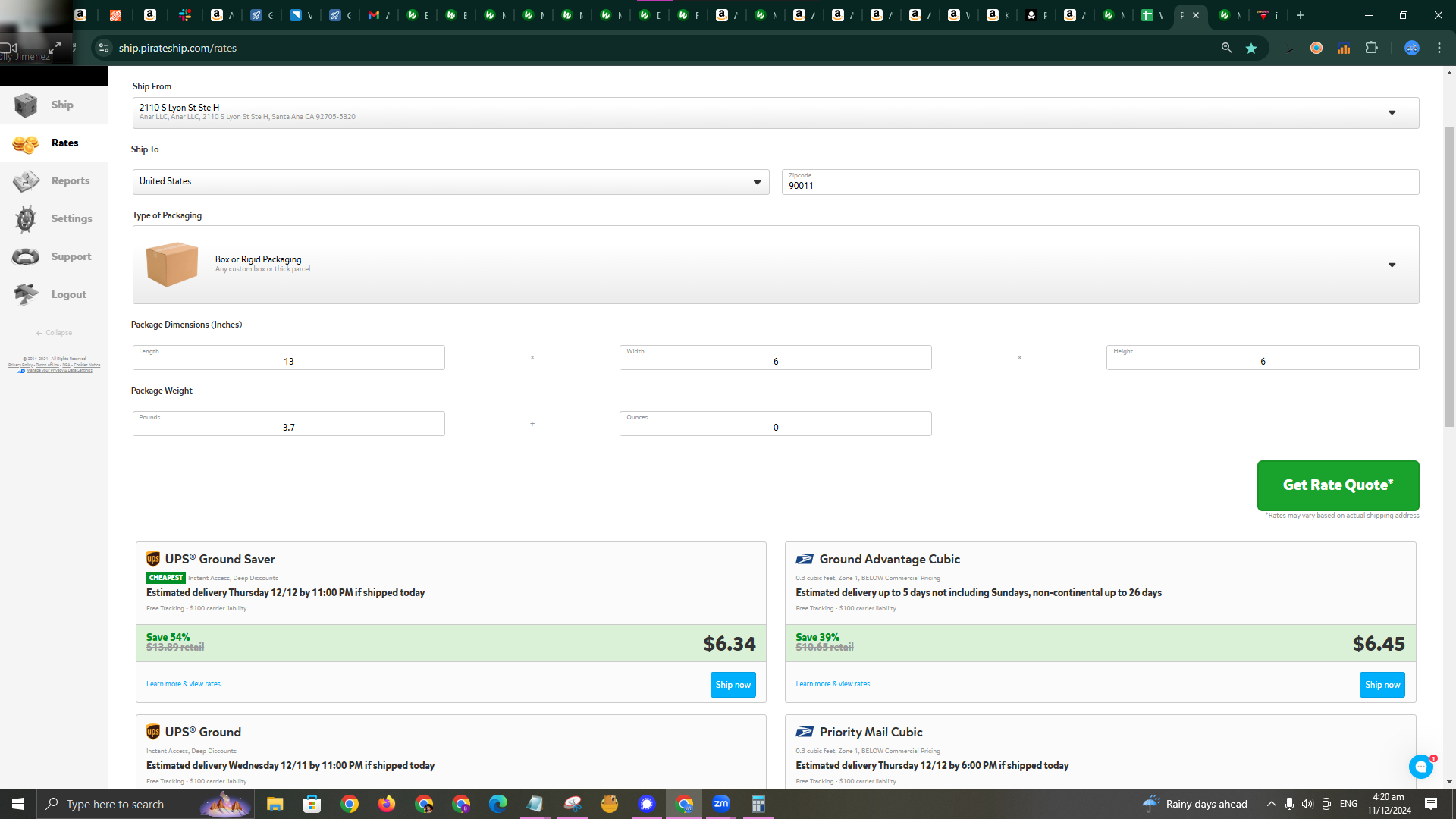Open Reports from the sidebar

pos(54,181)
